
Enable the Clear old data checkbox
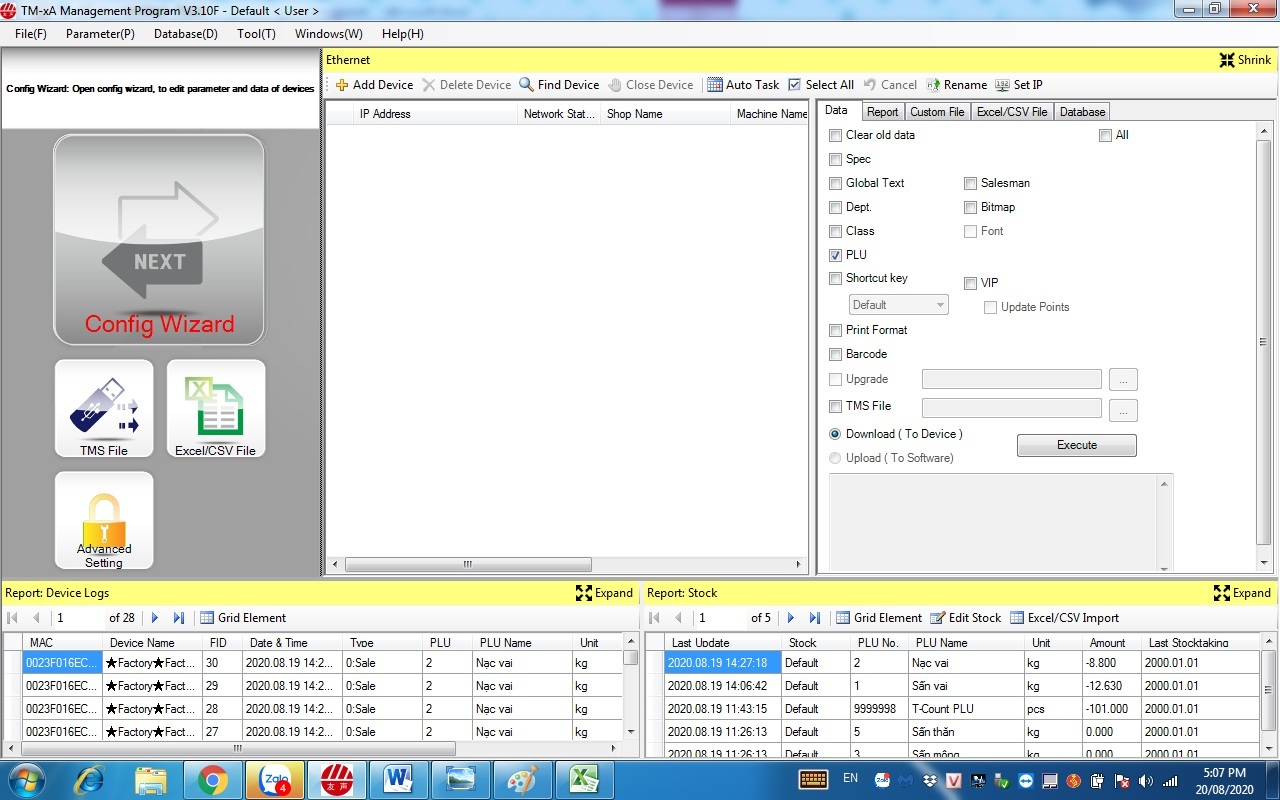(x=836, y=135)
